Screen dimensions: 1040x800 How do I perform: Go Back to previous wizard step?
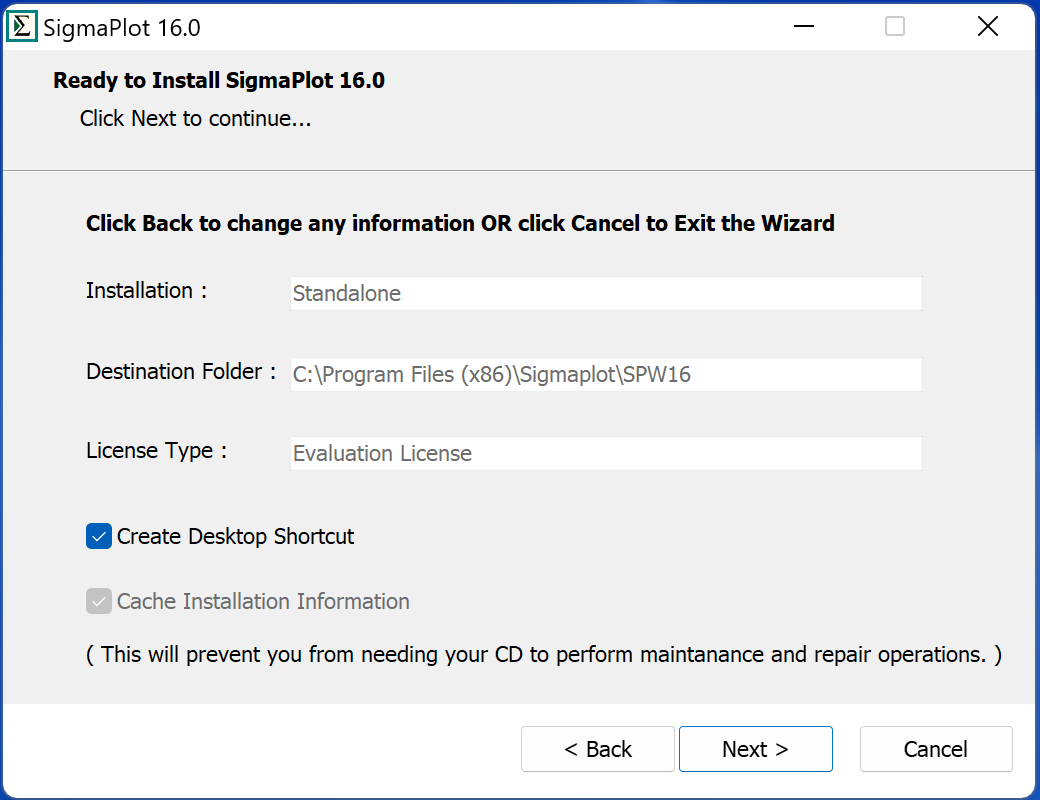[x=598, y=749]
